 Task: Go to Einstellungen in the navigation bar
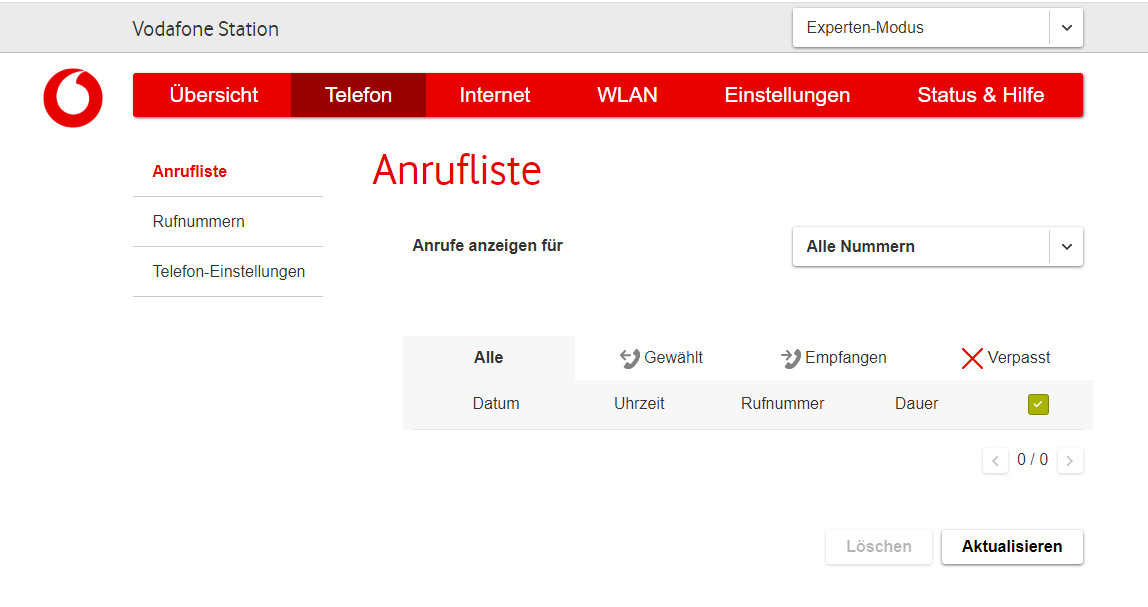pyautogui.click(x=787, y=95)
